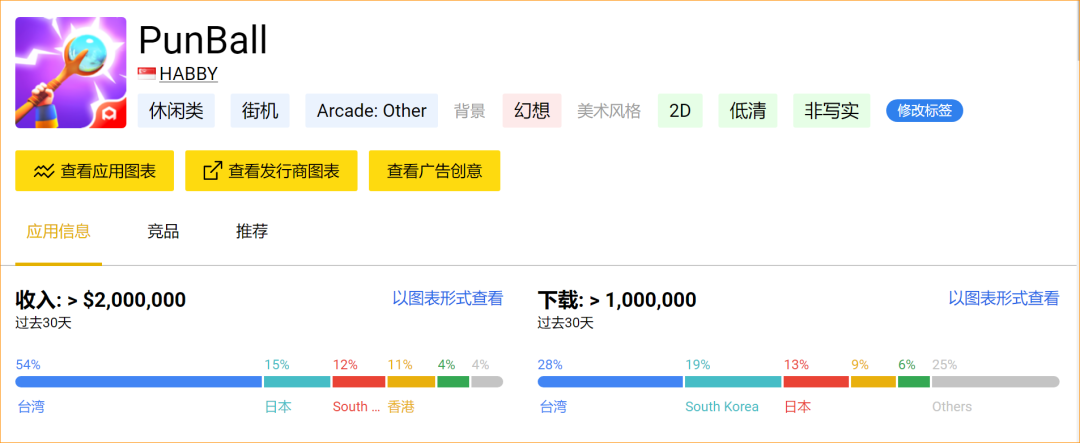Click the yellow 9% downloads bar segment
The height and width of the screenshot is (443, 1080).
pyautogui.click(x=873, y=382)
